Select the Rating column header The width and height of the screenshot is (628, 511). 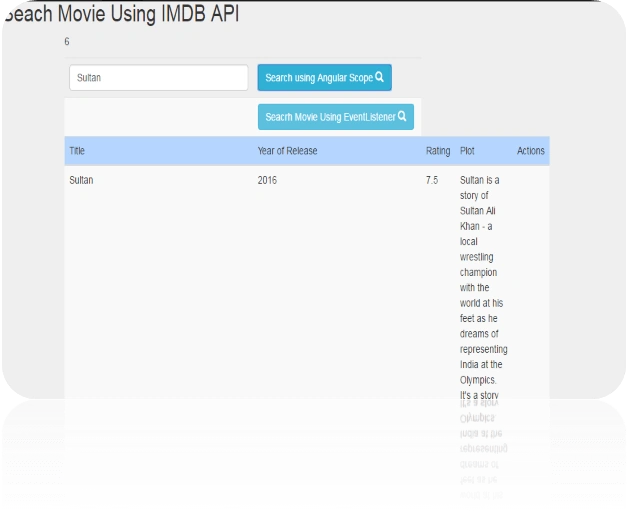point(438,151)
